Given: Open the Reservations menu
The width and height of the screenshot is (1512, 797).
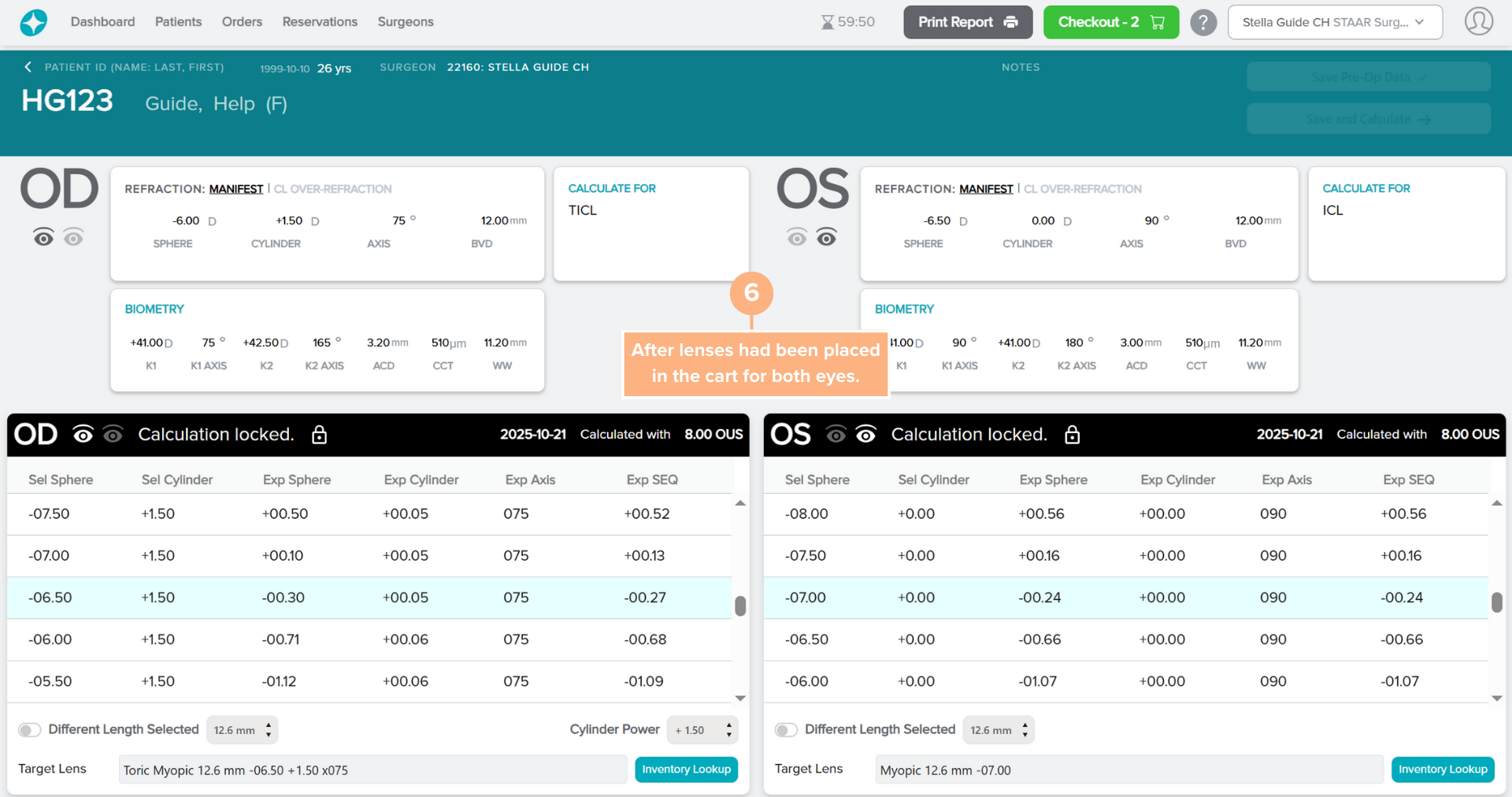Looking at the screenshot, I should (x=320, y=22).
